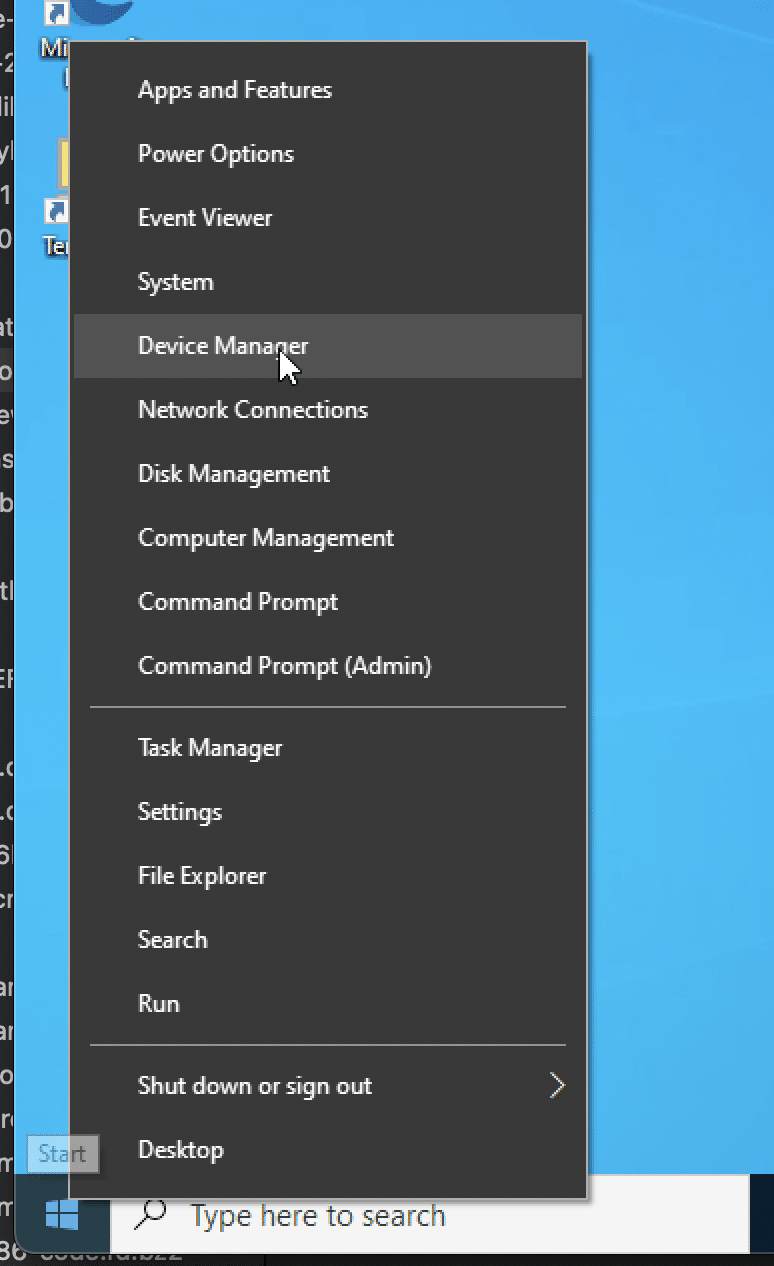Launch Task Manager from the menu
Screen dimensions: 774x1266
(x=328, y=748)
